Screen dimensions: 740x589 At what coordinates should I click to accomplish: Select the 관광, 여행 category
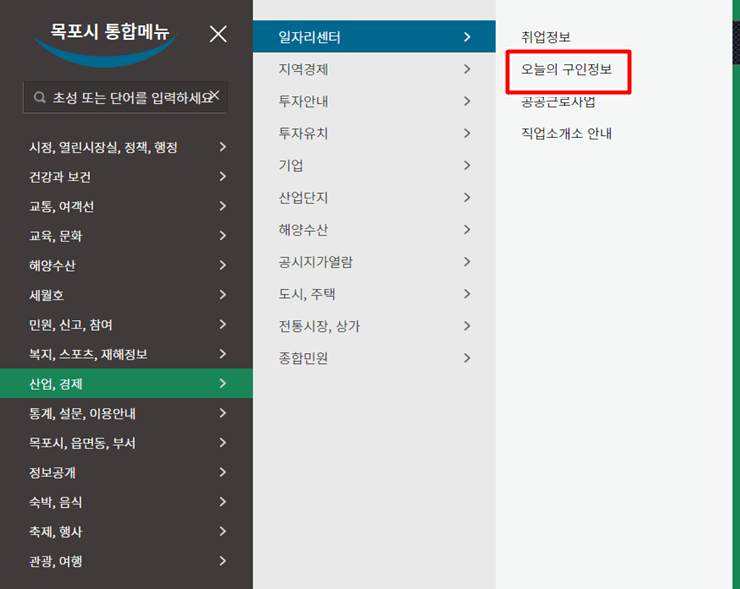[x=126, y=561]
